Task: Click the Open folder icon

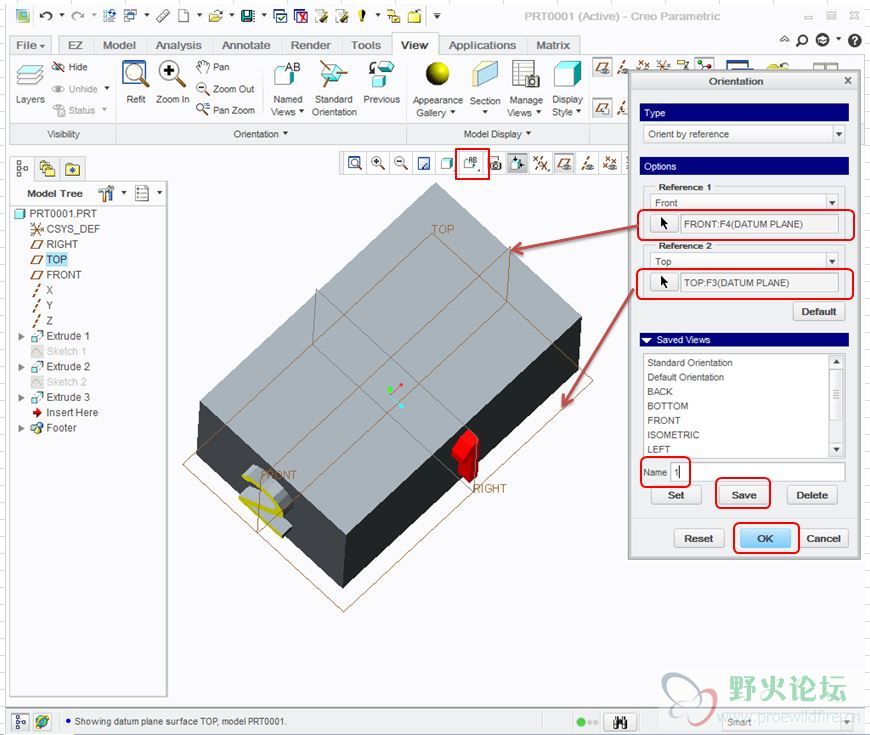Action: click(x=216, y=16)
